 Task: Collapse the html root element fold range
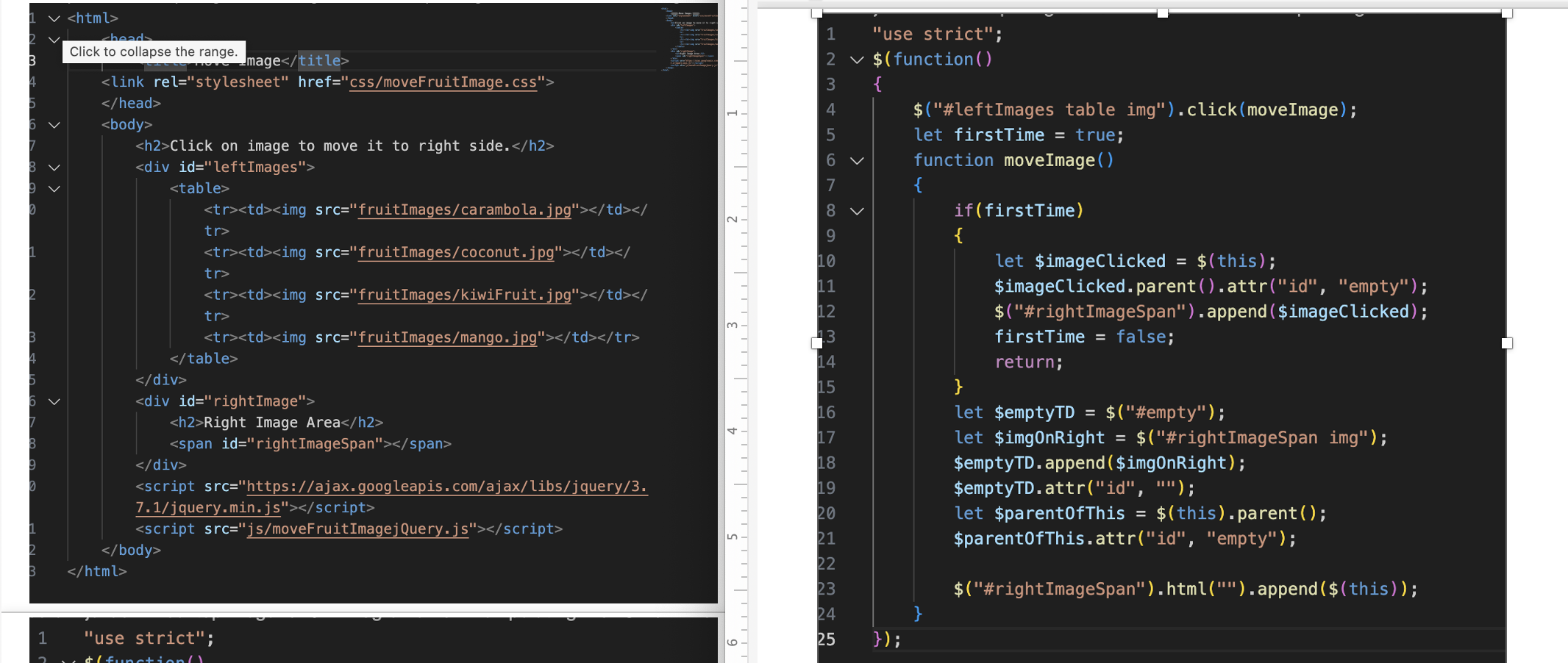tap(53, 18)
